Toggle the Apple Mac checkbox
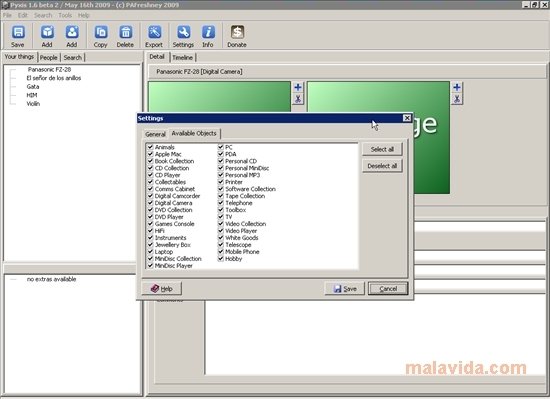550x399 pixels. (150, 154)
